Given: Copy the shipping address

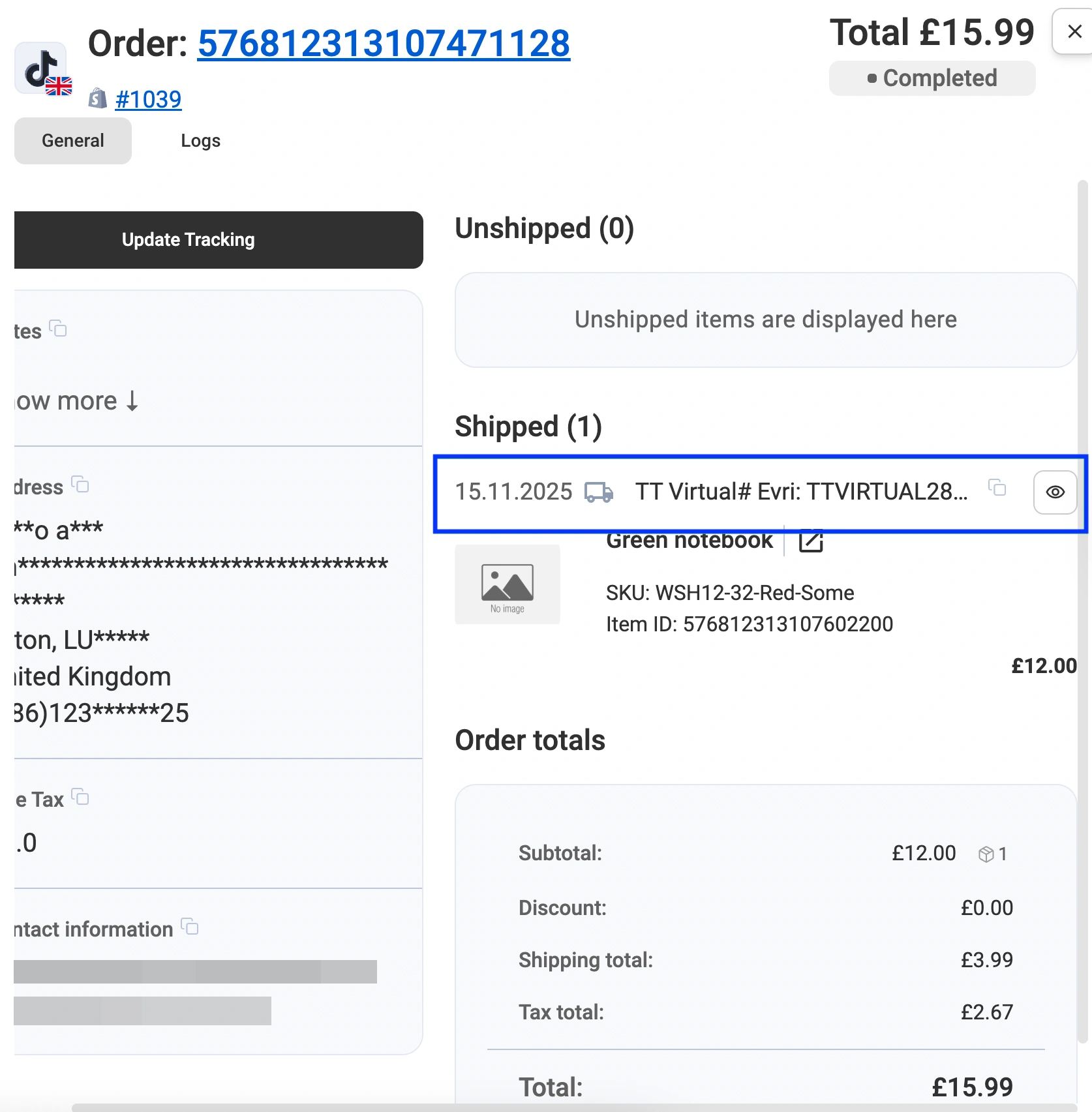Looking at the screenshot, I should [80, 485].
